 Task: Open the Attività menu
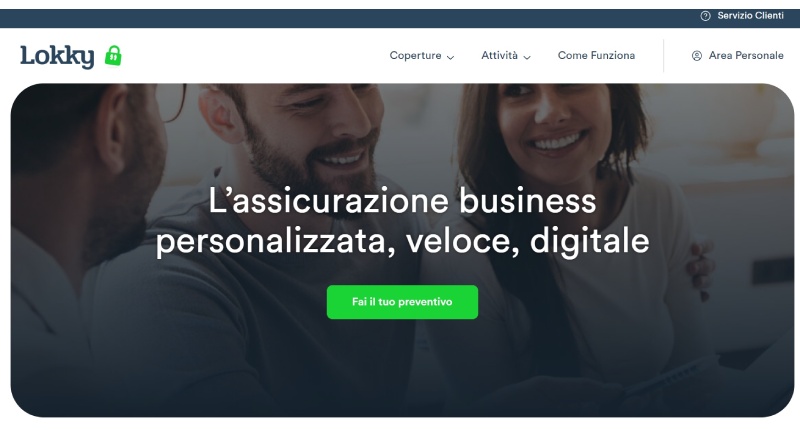pos(499,56)
